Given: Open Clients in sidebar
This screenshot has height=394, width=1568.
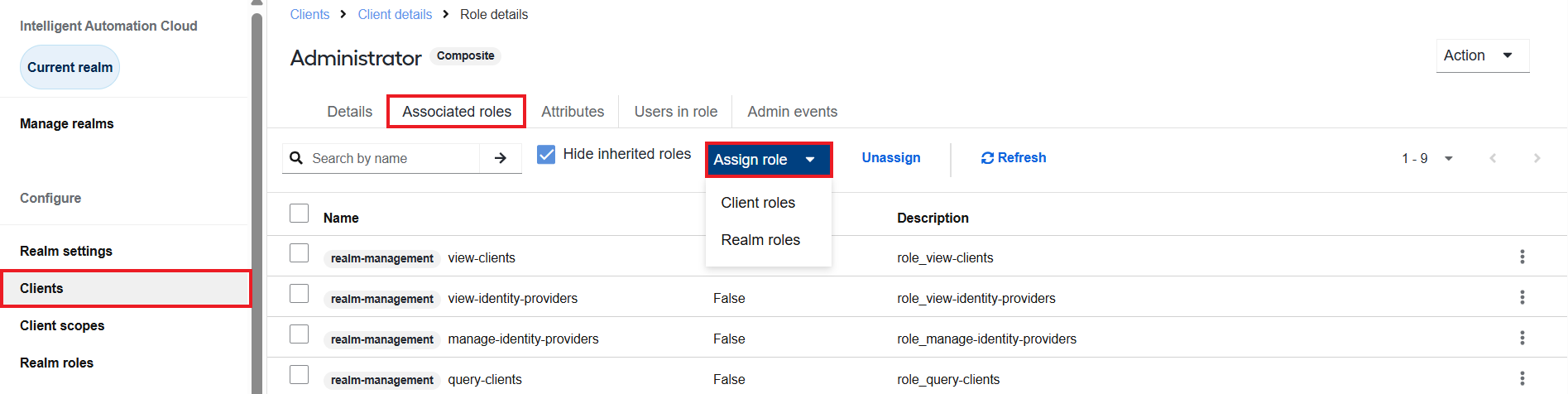Looking at the screenshot, I should tap(125, 288).
